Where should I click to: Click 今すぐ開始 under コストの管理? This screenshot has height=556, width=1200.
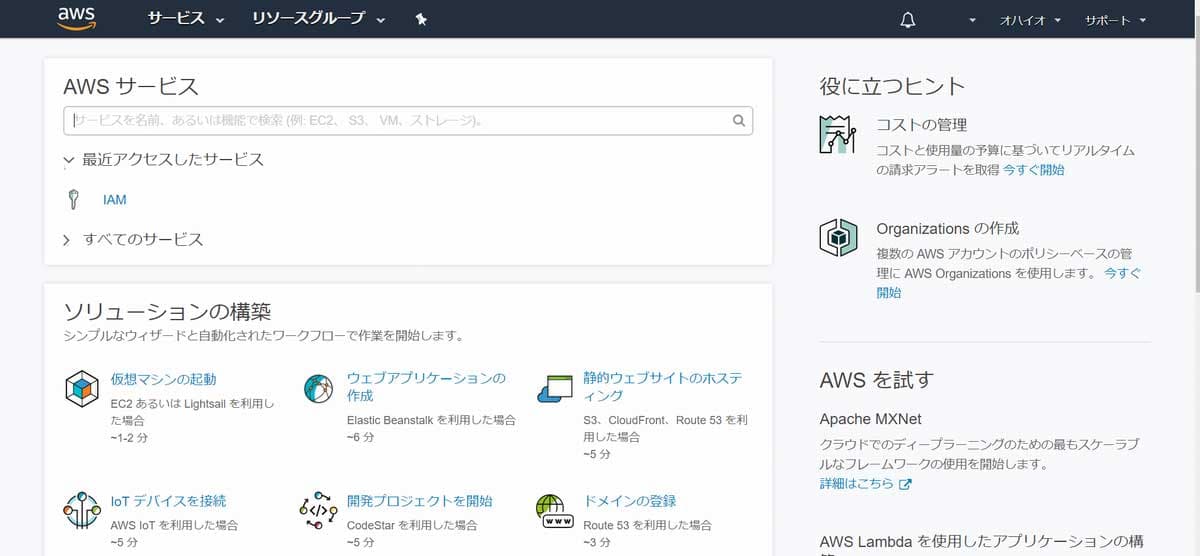coord(1034,170)
